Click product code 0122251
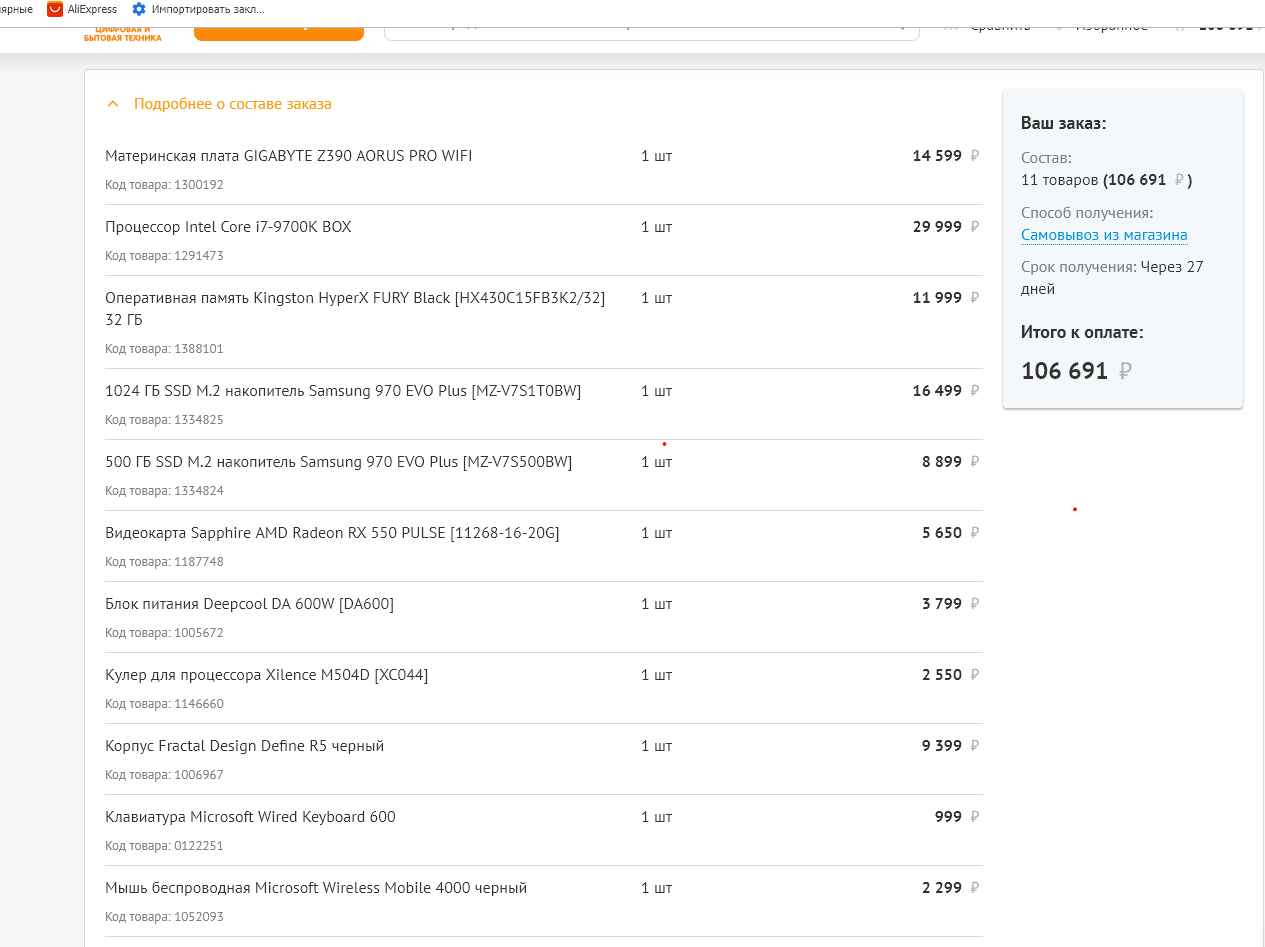 (164, 846)
